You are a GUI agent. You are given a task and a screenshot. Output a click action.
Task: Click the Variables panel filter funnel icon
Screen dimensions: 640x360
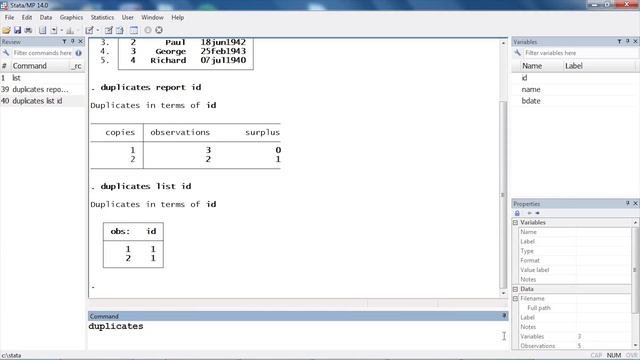(x=620, y=42)
